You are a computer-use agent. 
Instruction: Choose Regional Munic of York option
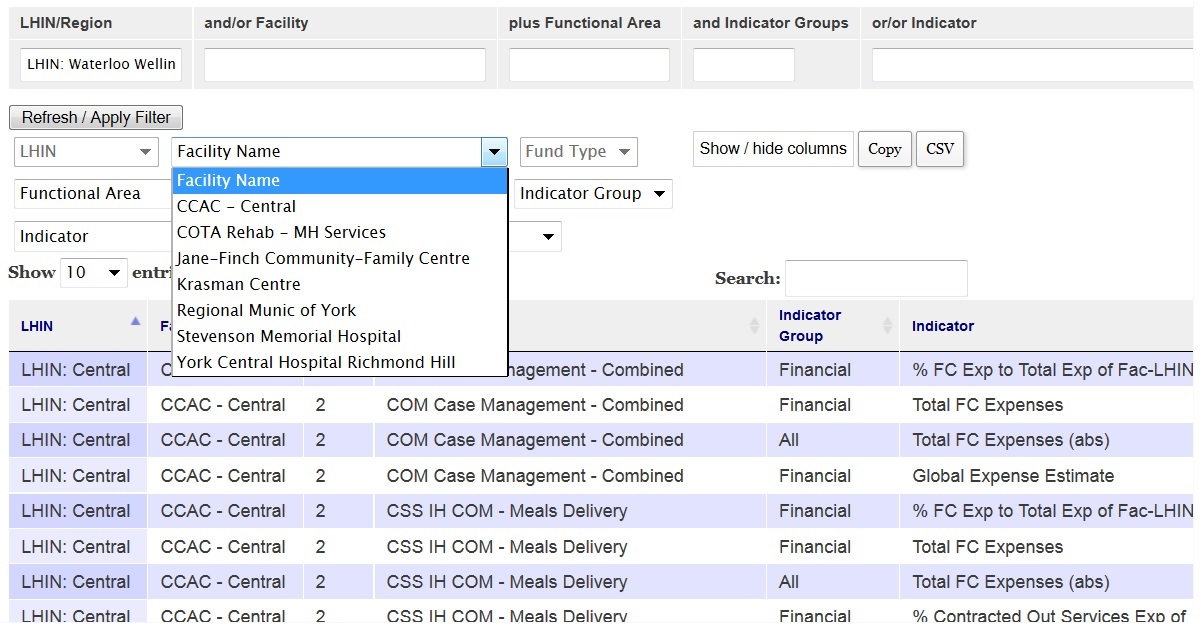point(266,310)
